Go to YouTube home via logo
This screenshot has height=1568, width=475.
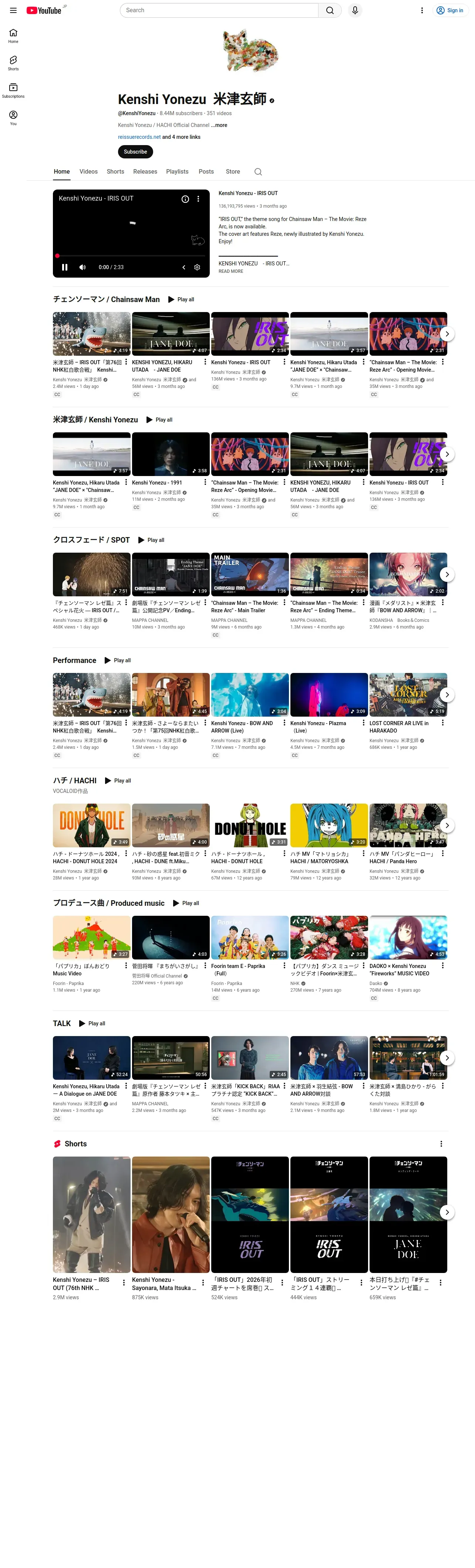click(x=44, y=10)
